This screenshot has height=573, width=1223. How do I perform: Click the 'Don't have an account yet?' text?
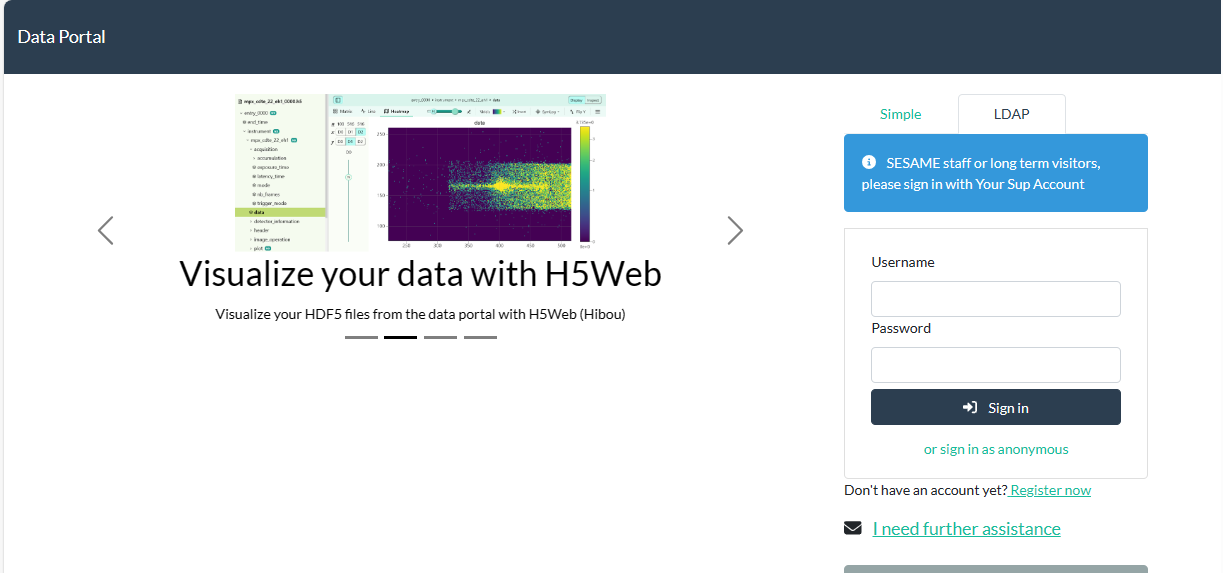click(x=925, y=490)
